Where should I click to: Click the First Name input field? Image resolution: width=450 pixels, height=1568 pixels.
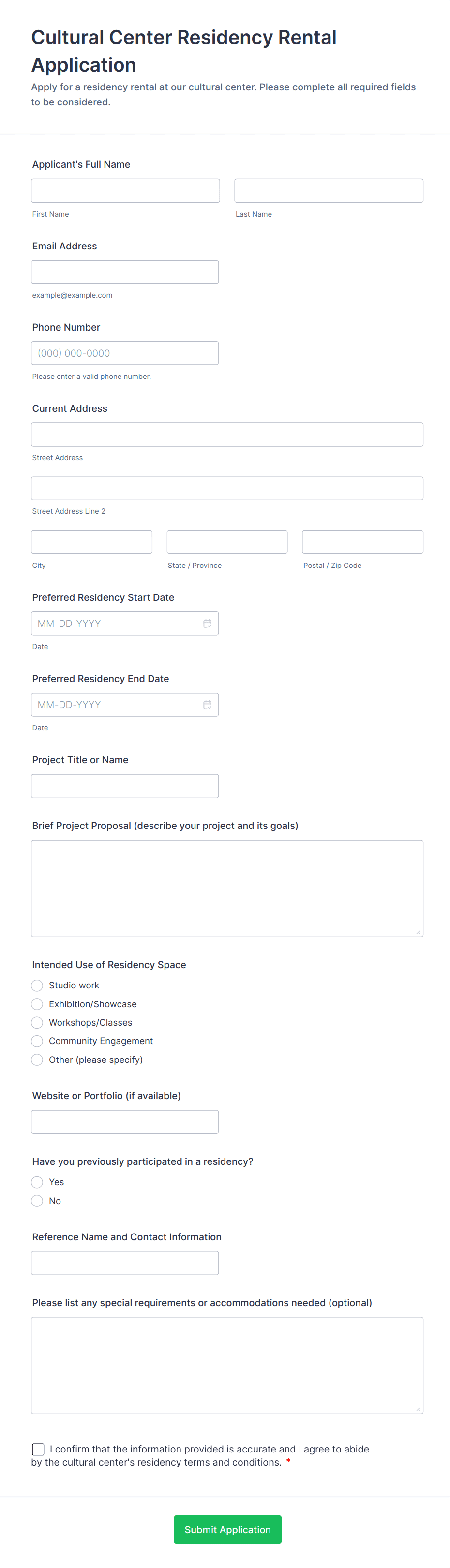click(x=125, y=190)
